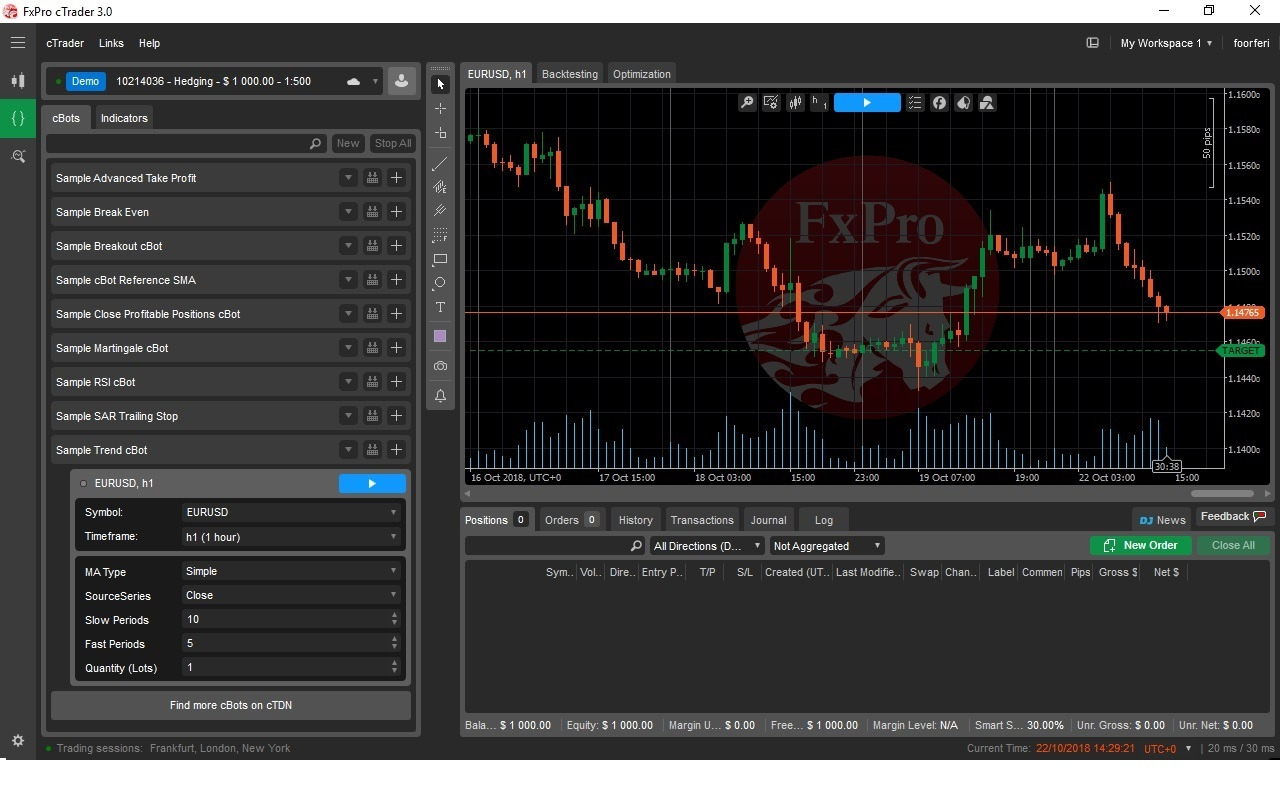
Task: Click the Facebook share icon on the chart
Action: 939,103
